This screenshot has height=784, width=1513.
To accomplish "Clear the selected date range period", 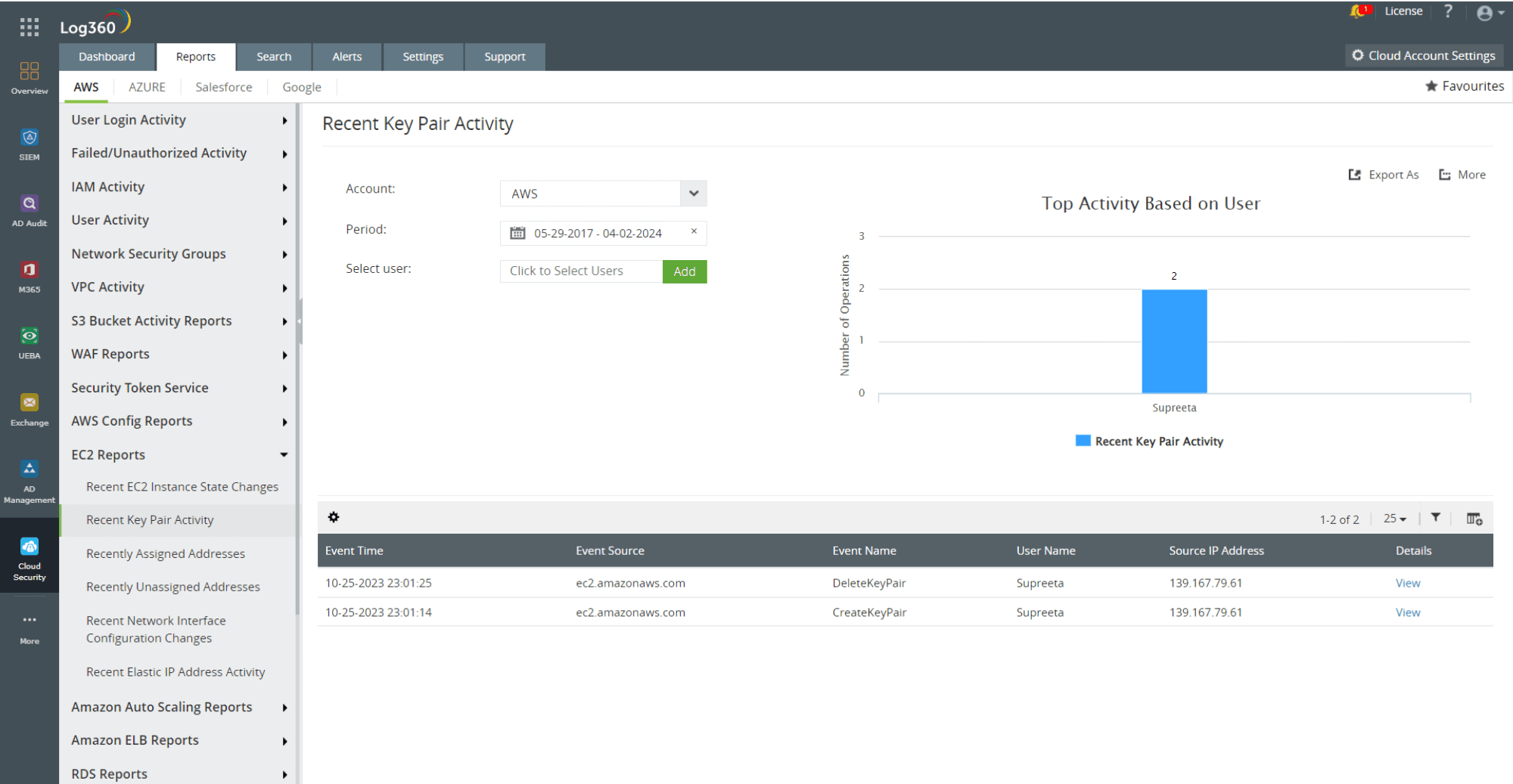I will pyautogui.click(x=694, y=232).
